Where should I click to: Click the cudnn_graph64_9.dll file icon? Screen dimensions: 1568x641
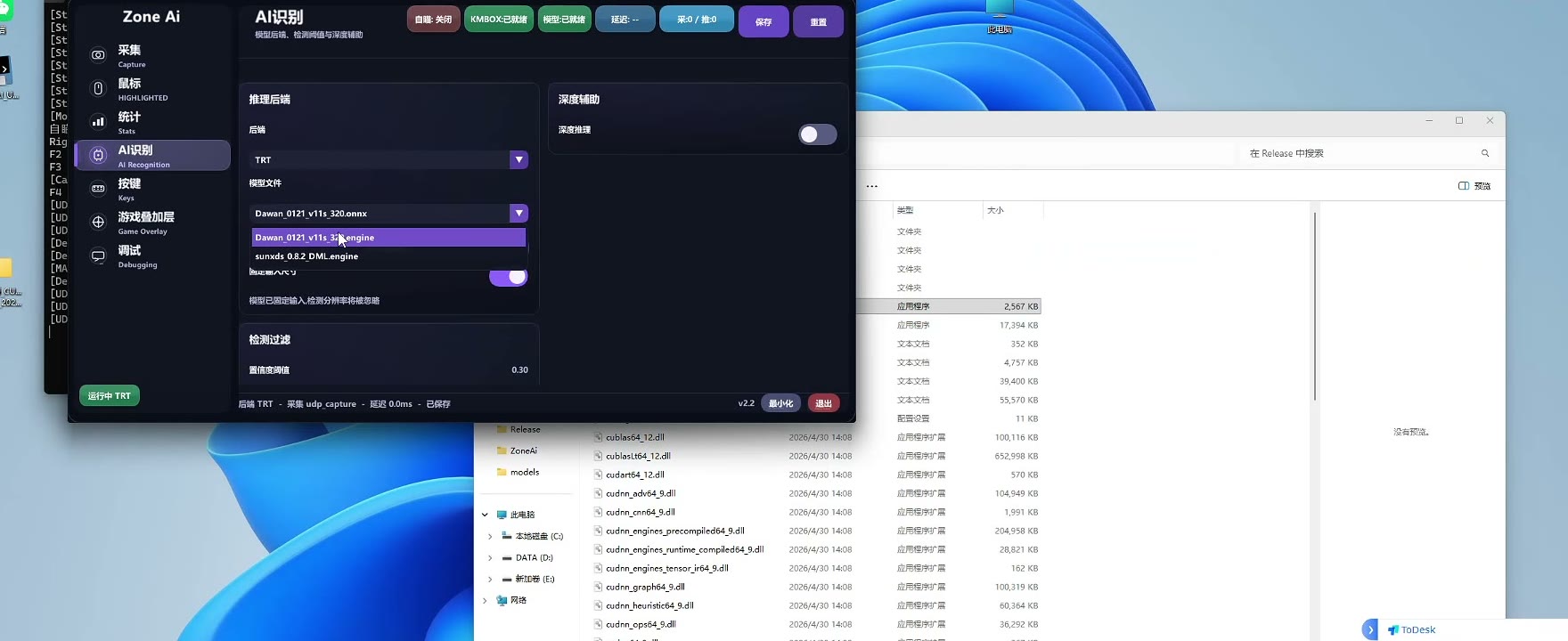coord(599,587)
